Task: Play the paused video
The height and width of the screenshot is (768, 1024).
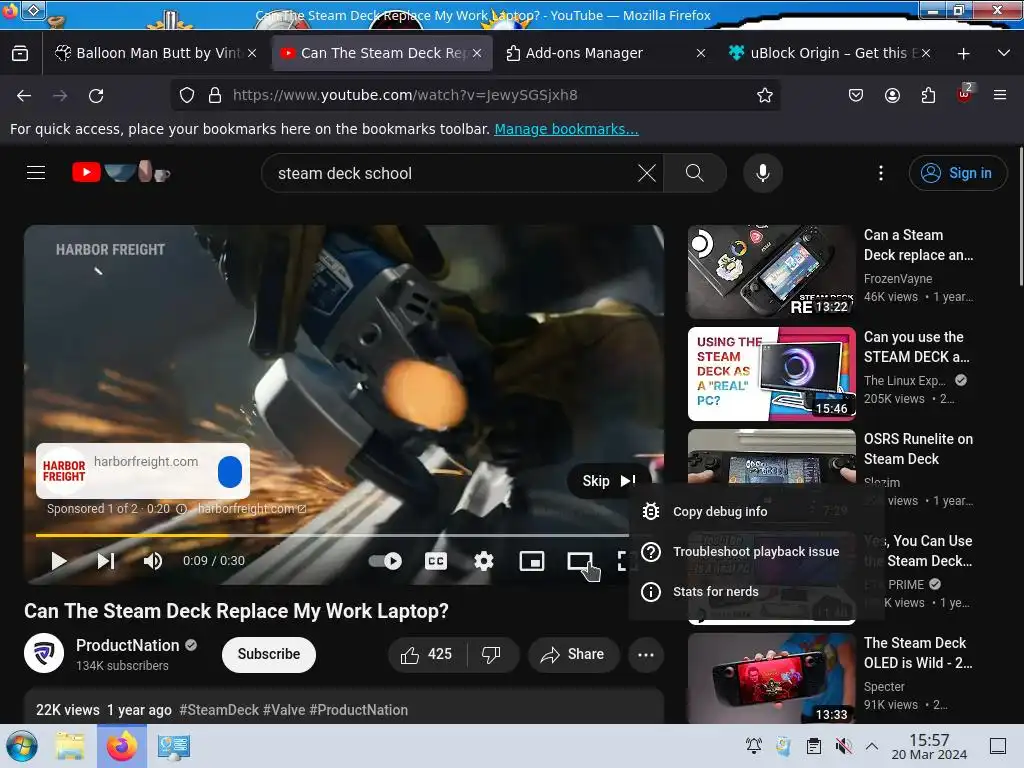Action: [x=59, y=561]
